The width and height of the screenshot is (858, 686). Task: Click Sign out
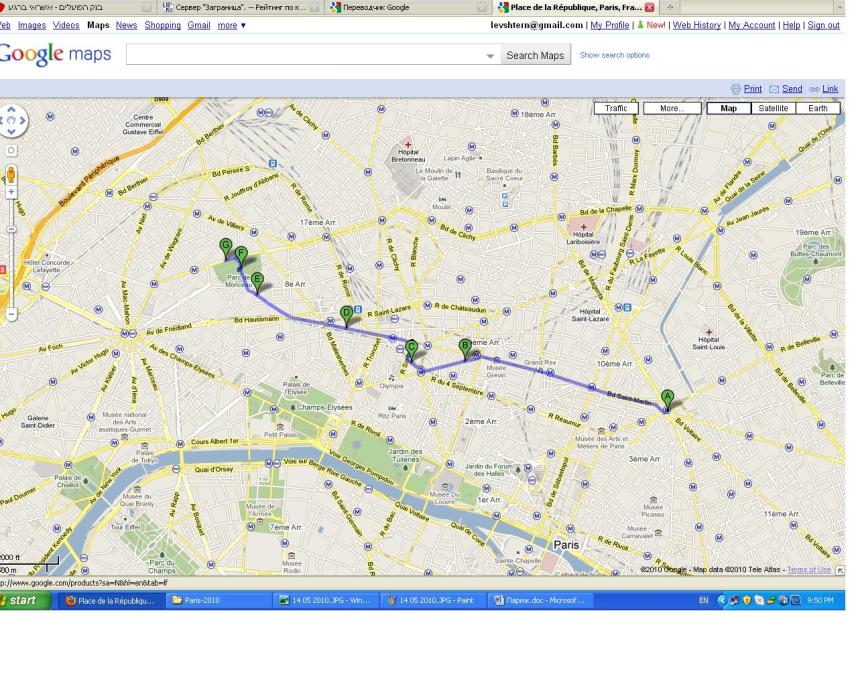coord(824,25)
